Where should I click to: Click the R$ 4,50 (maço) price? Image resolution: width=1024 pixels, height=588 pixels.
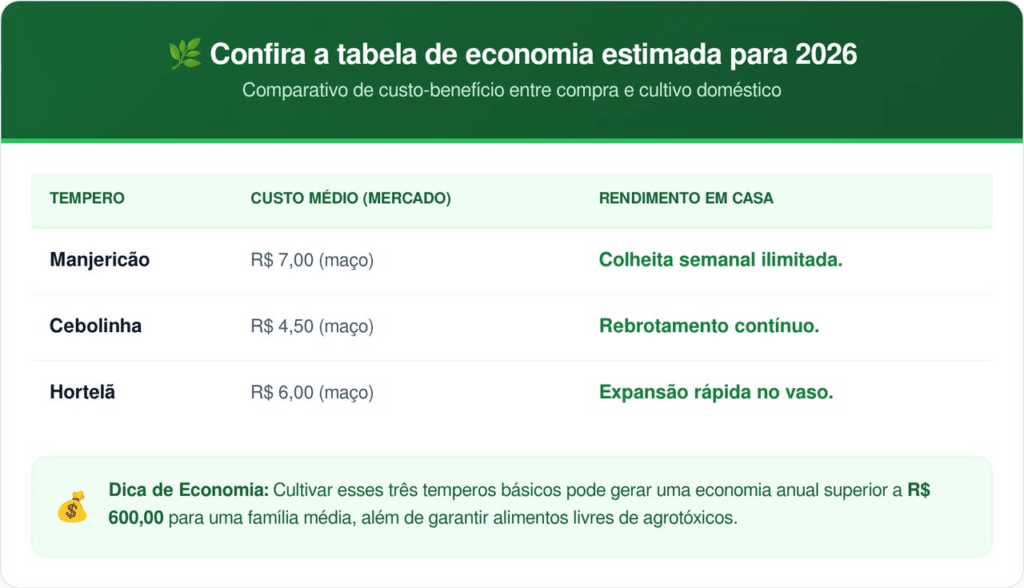pyautogui.click(x=311, y=326)
